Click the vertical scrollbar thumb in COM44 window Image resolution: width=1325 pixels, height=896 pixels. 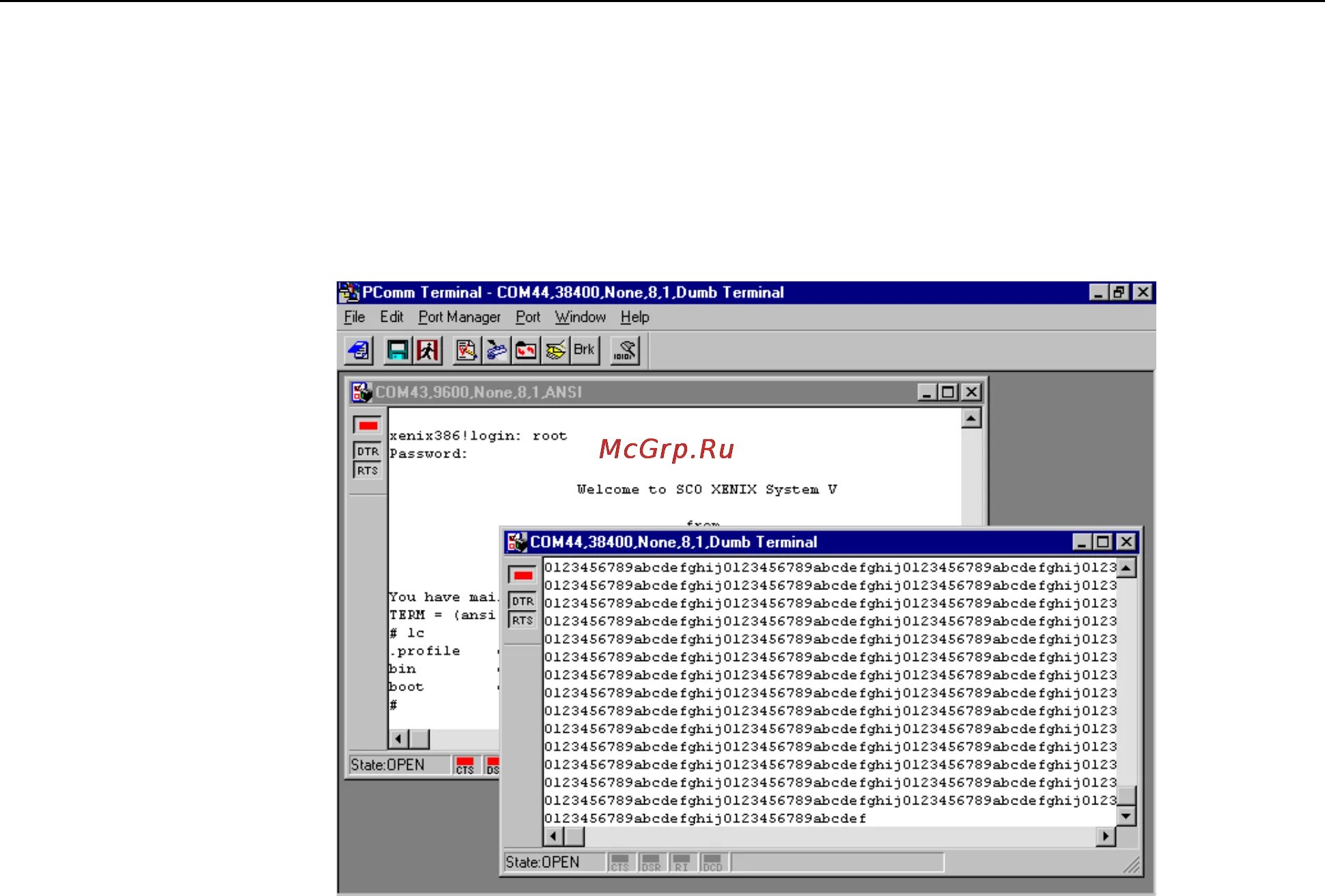click(x=1126, y=796)
